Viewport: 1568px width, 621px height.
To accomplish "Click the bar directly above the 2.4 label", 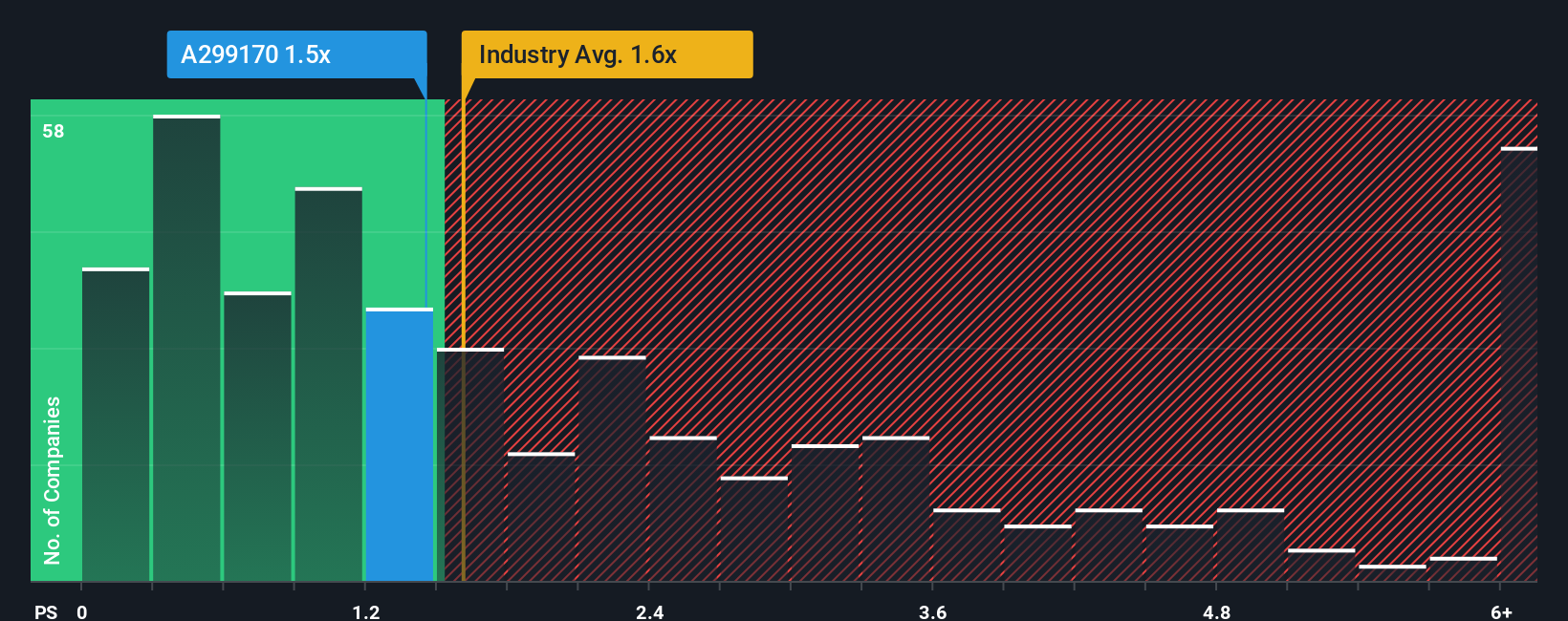I will 683,508.
